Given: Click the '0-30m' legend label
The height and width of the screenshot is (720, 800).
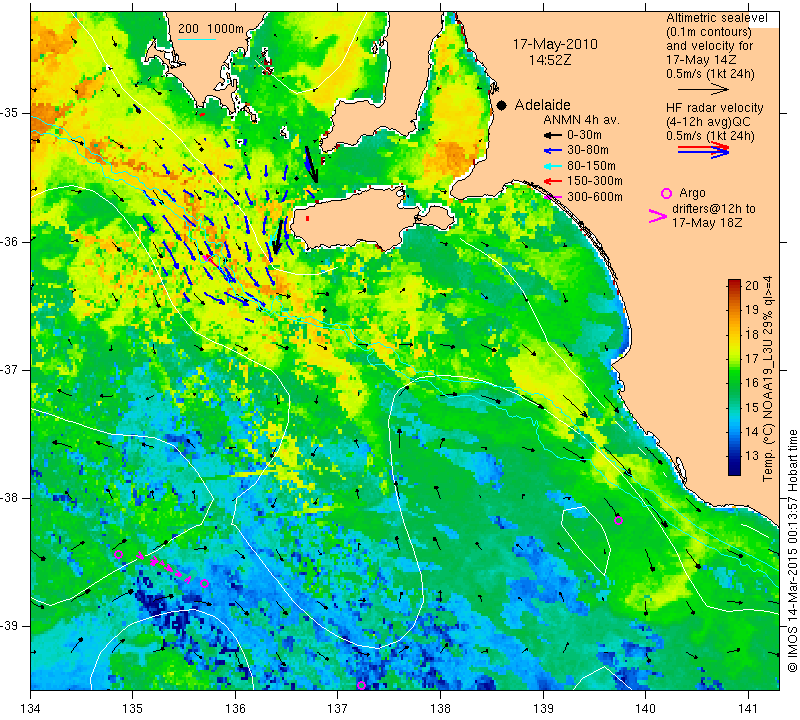Looking at the screenshot, I should click(x=584, y=135).
